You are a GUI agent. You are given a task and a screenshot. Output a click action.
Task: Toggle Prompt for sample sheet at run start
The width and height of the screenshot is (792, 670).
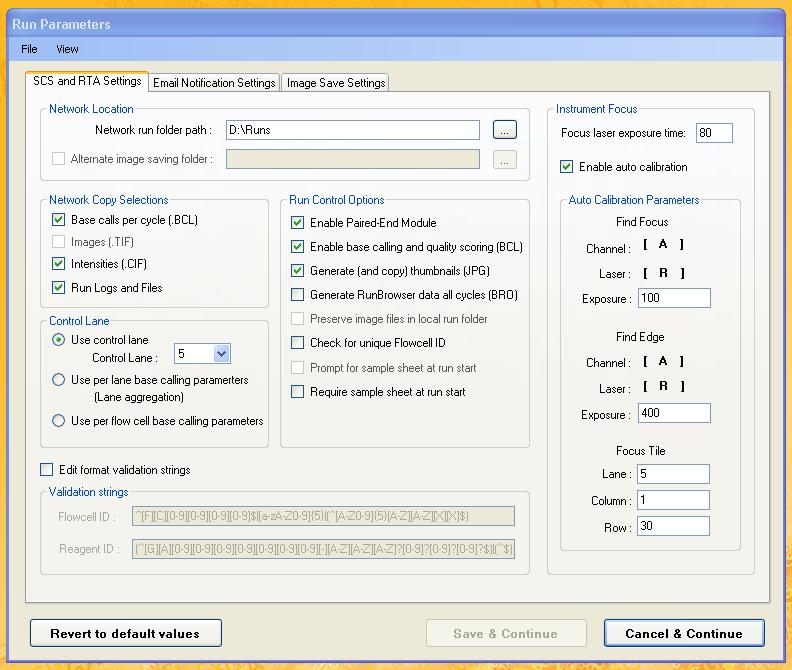pos(298,367)
